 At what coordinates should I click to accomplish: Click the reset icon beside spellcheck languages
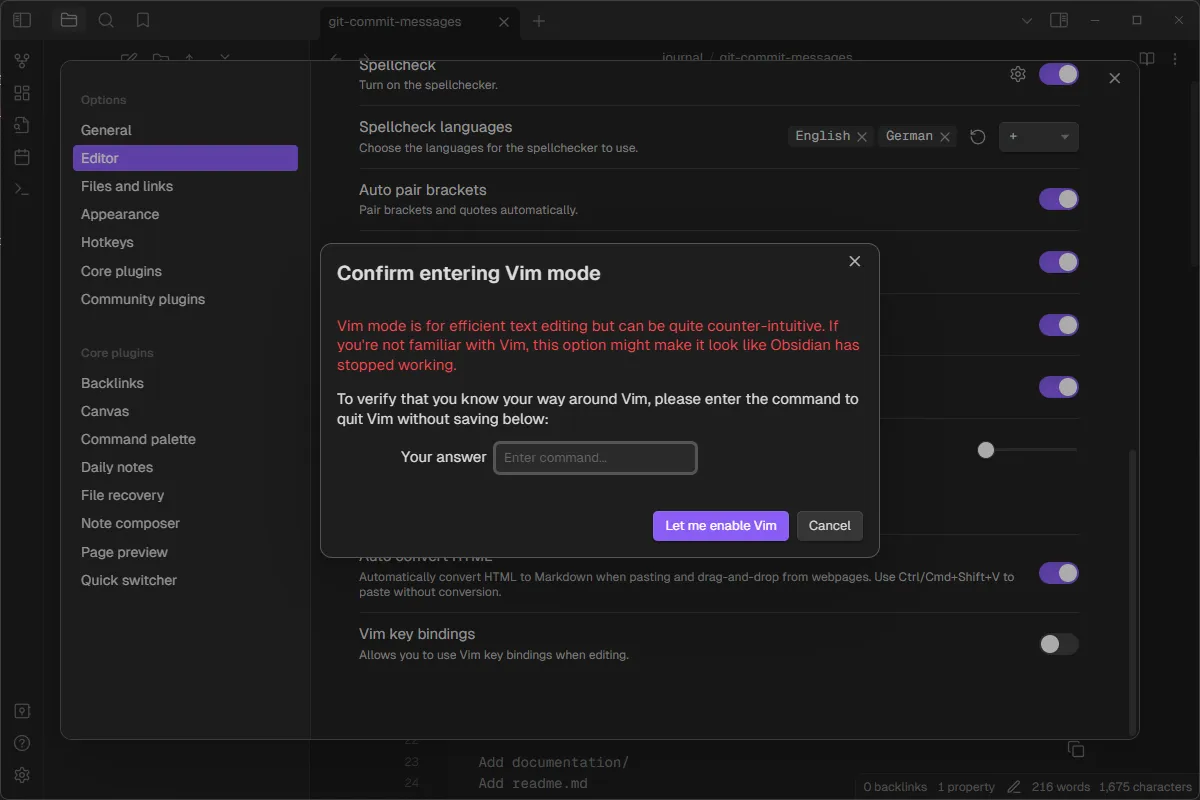977,137
